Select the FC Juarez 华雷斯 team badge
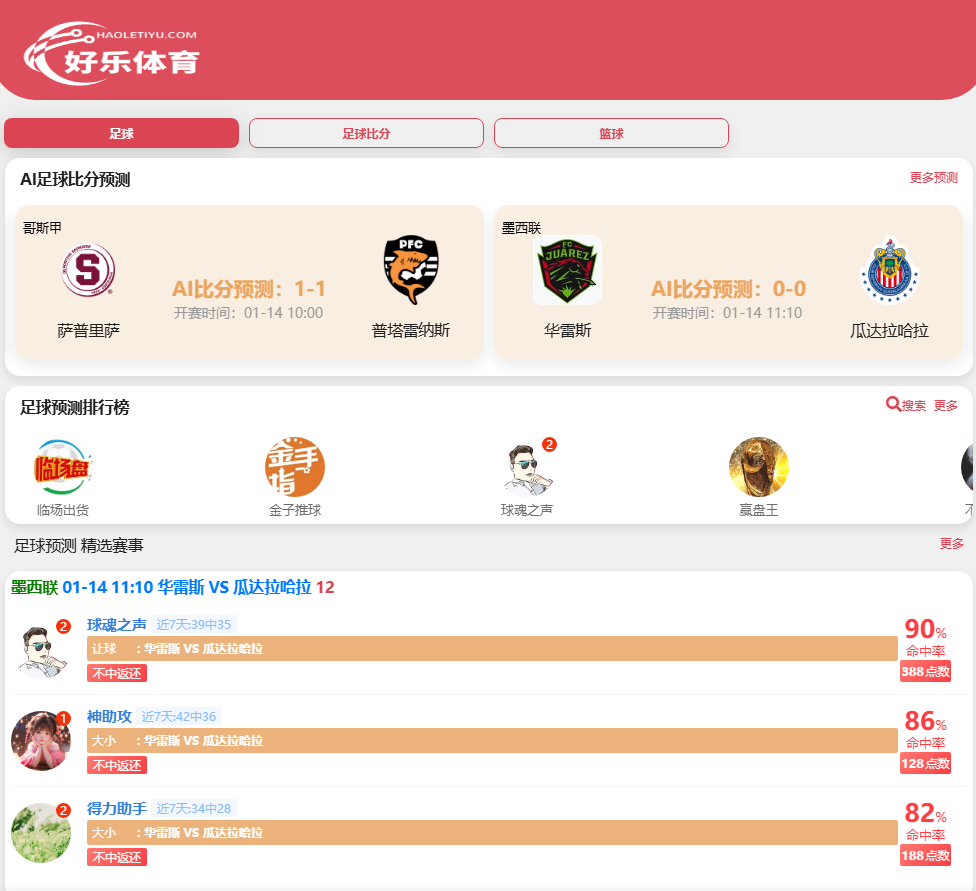The width and height of the screenshot is (976, 891). pos(567,270)
